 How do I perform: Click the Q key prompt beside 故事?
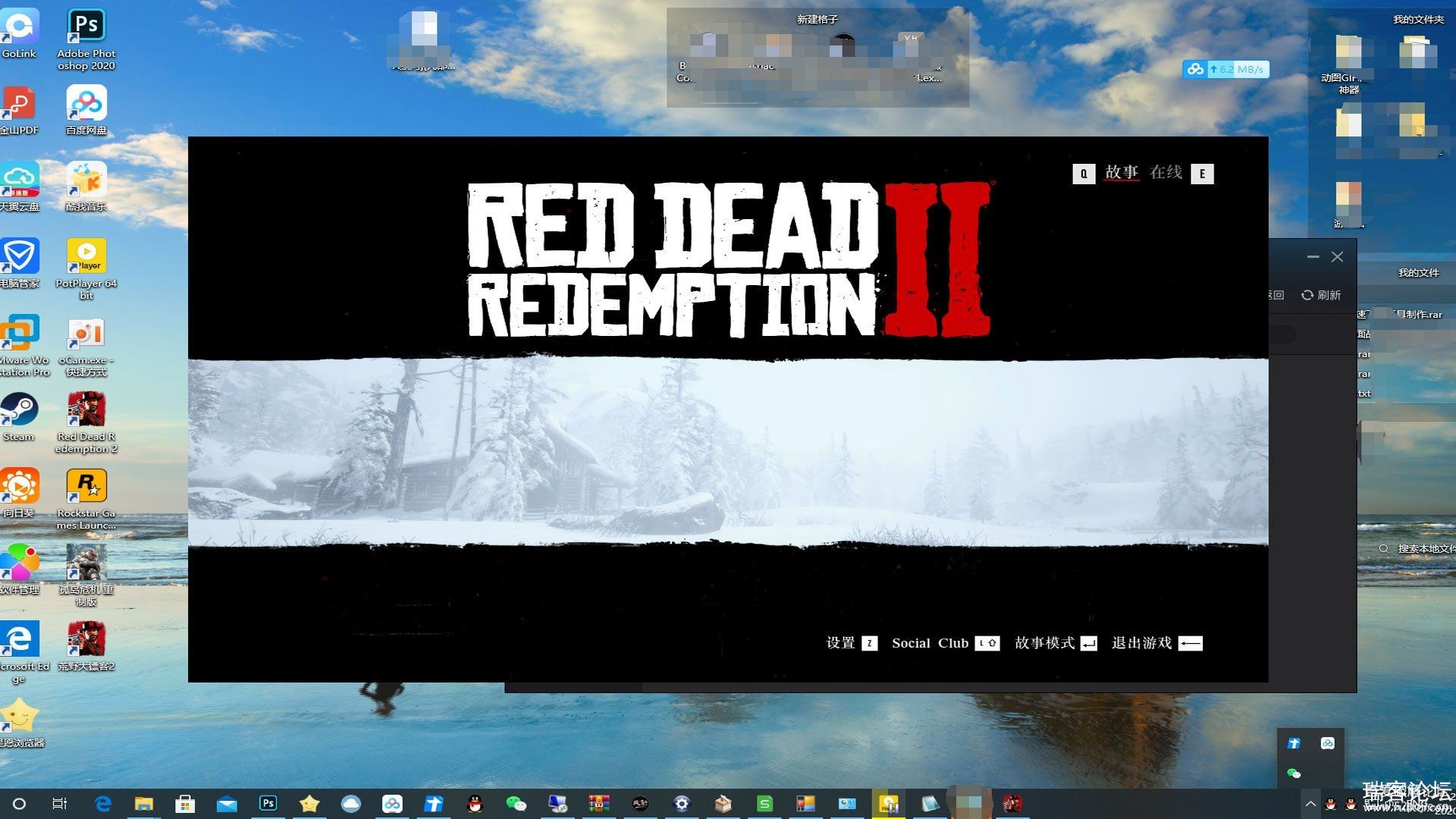(x=1084, y=174)
